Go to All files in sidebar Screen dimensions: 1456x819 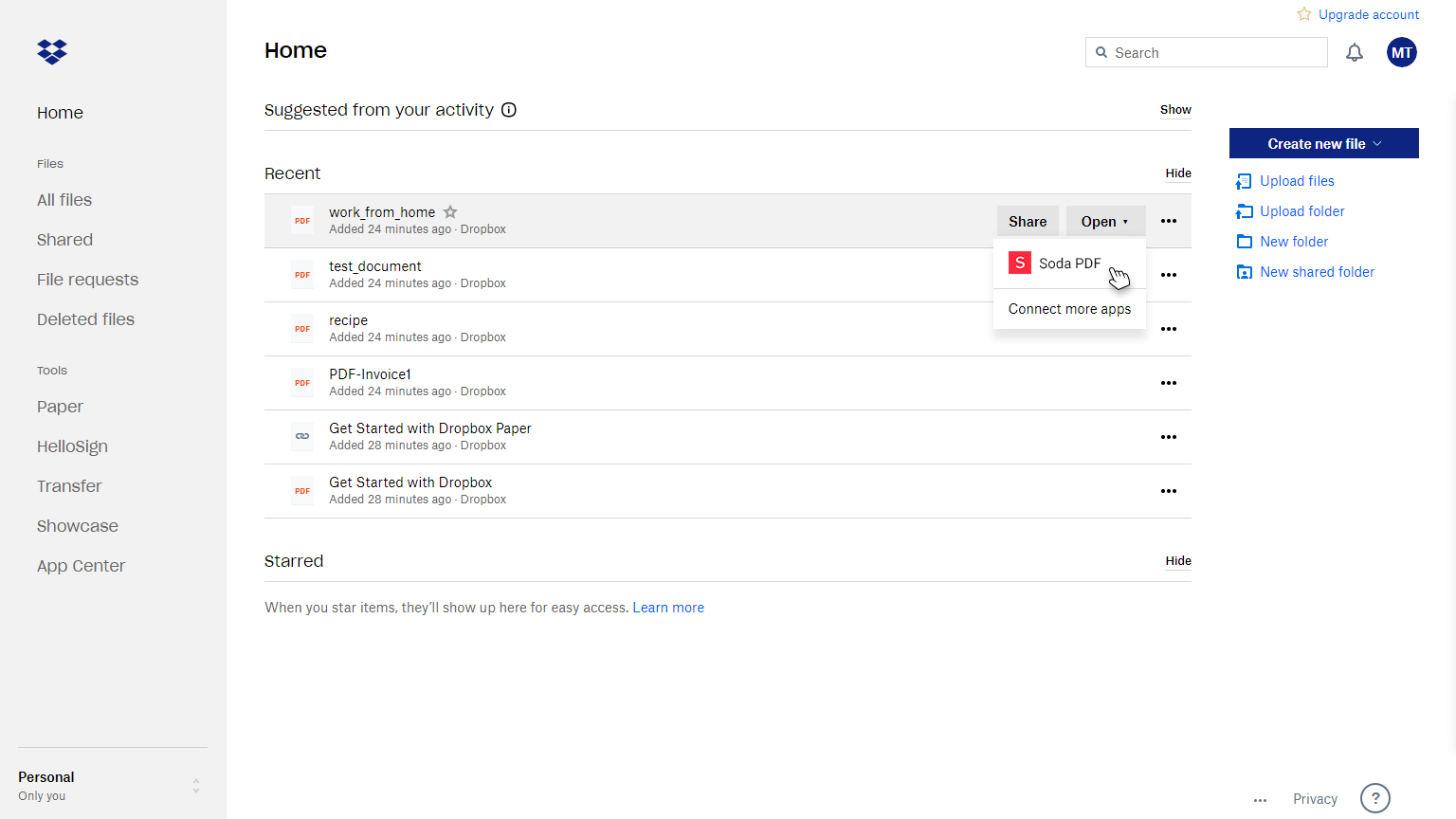pyautogui.click(x=64, y=200)
